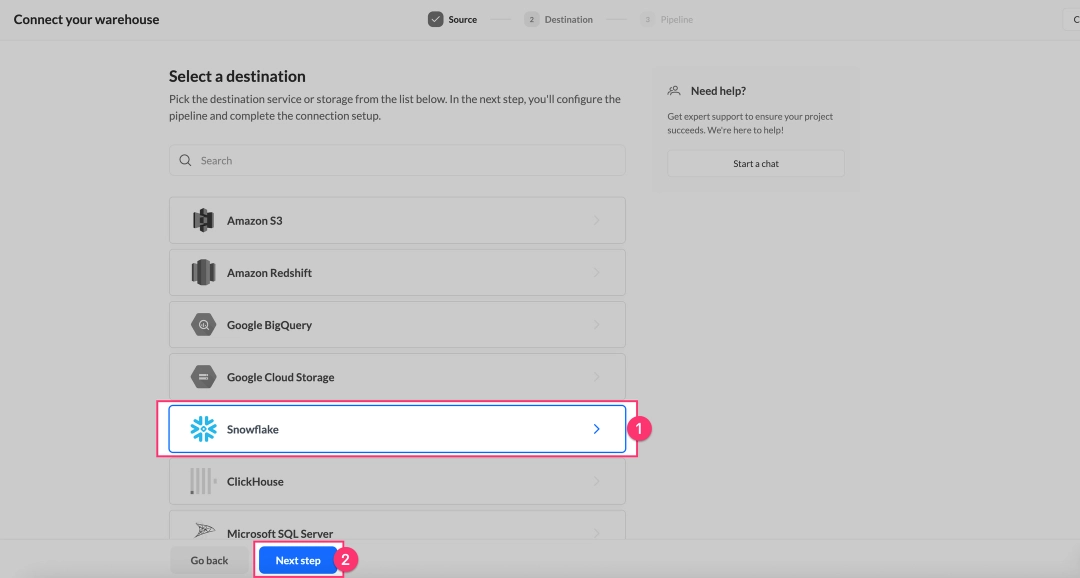Click the ClickHouse icon
The image size is (1080, 578).
click(x=203, y=481)
